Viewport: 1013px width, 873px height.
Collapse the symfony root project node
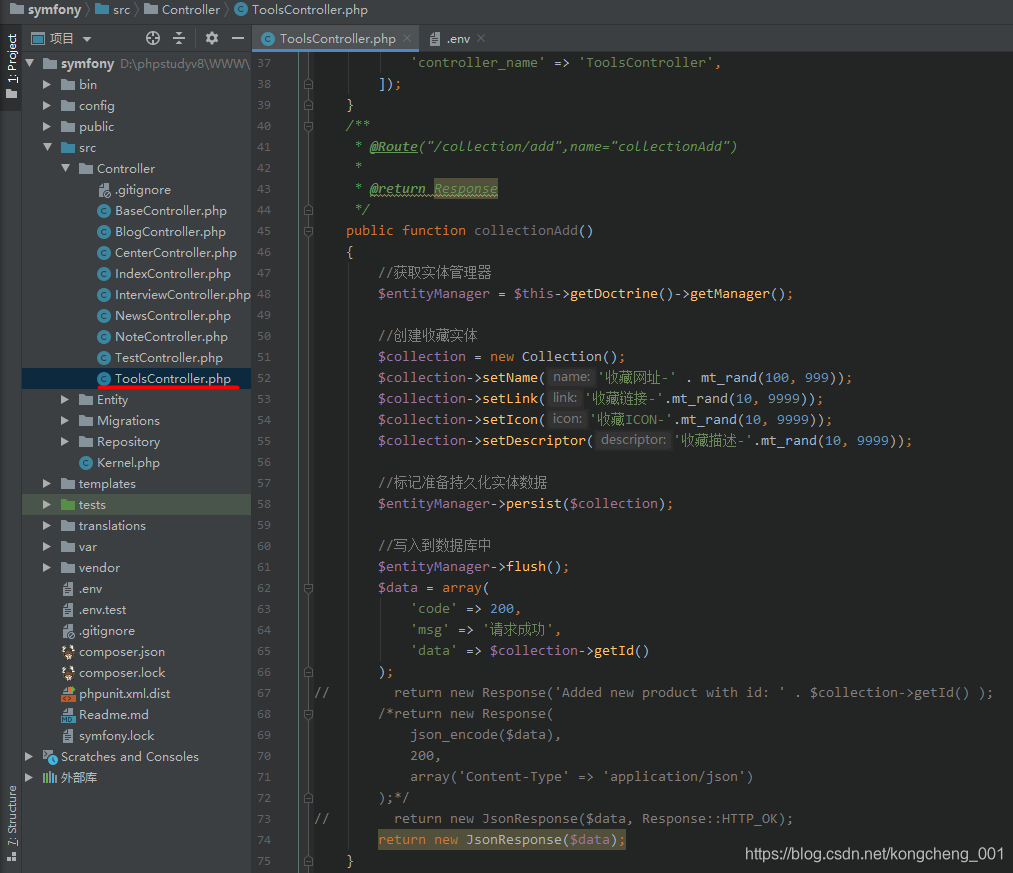click(x=30, y=63)
